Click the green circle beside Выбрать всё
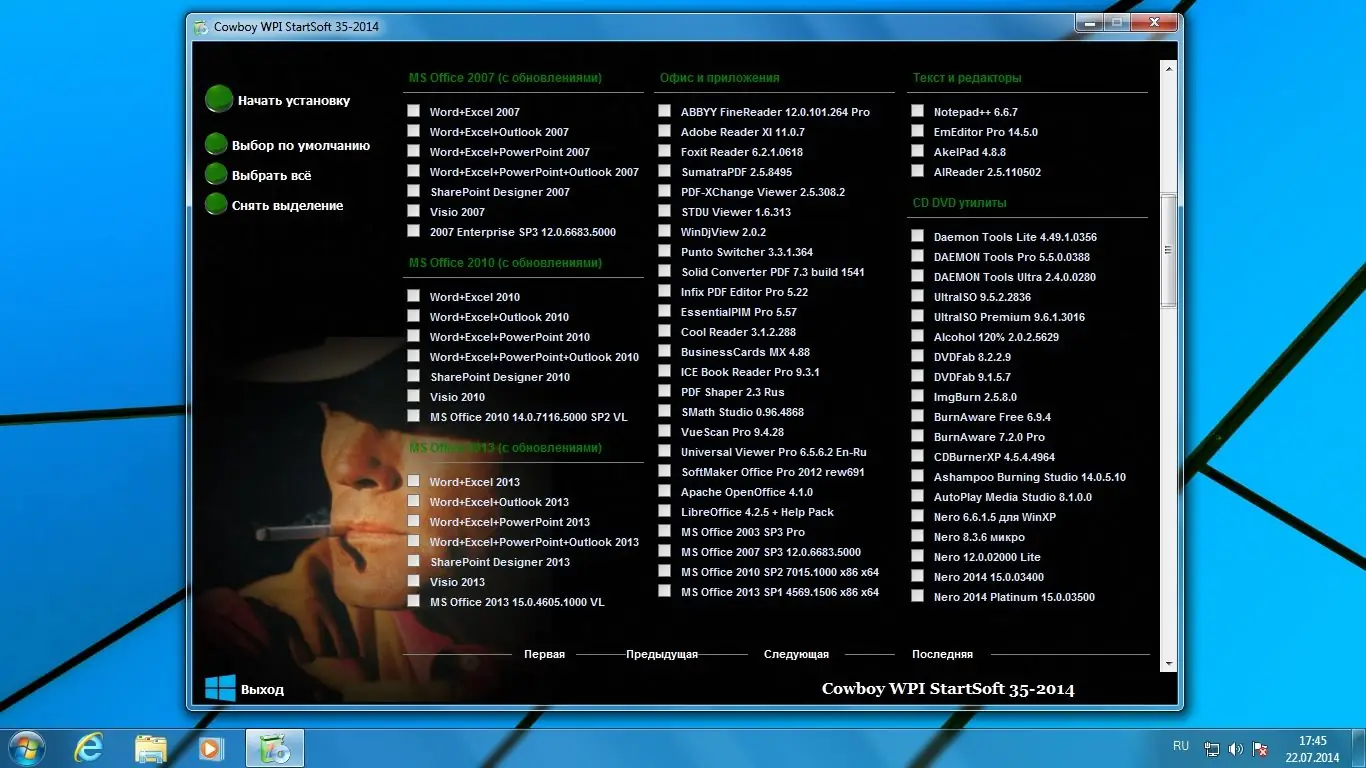Image resolution: width=1366 pixels, height=768 pixels. [x=216, y=175]
